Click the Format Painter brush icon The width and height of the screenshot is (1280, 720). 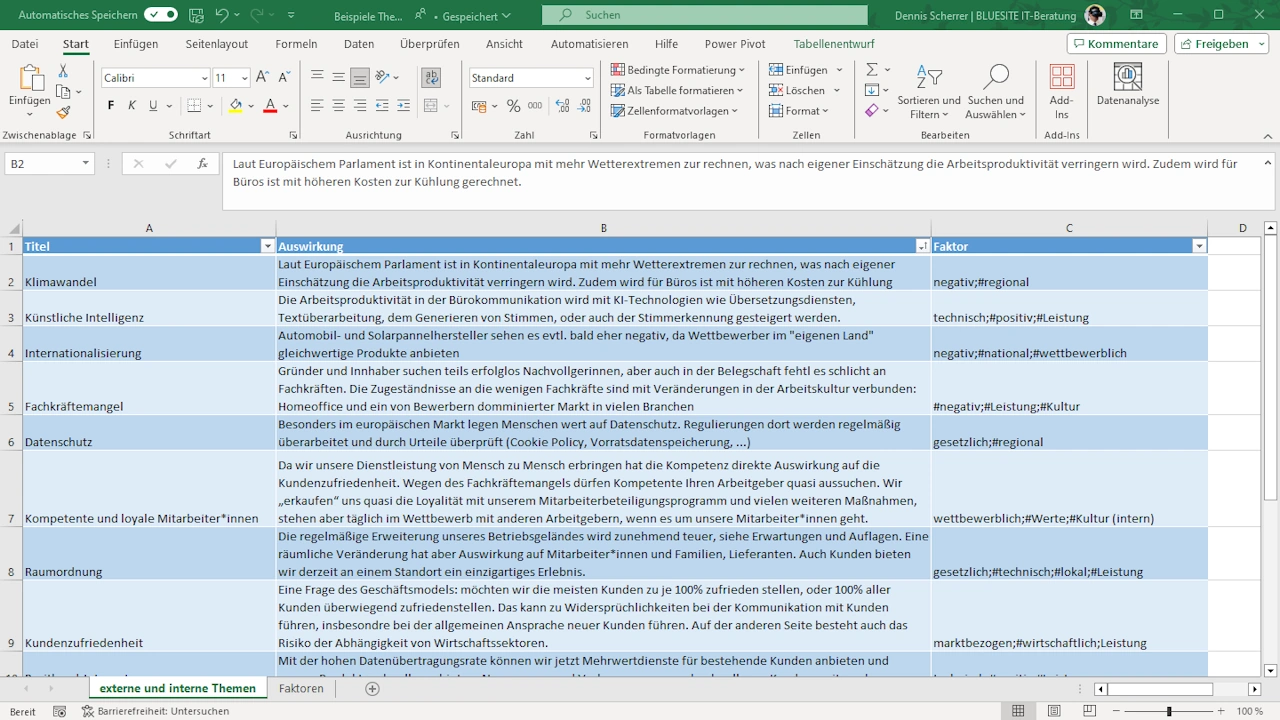(x=63, y=113)
